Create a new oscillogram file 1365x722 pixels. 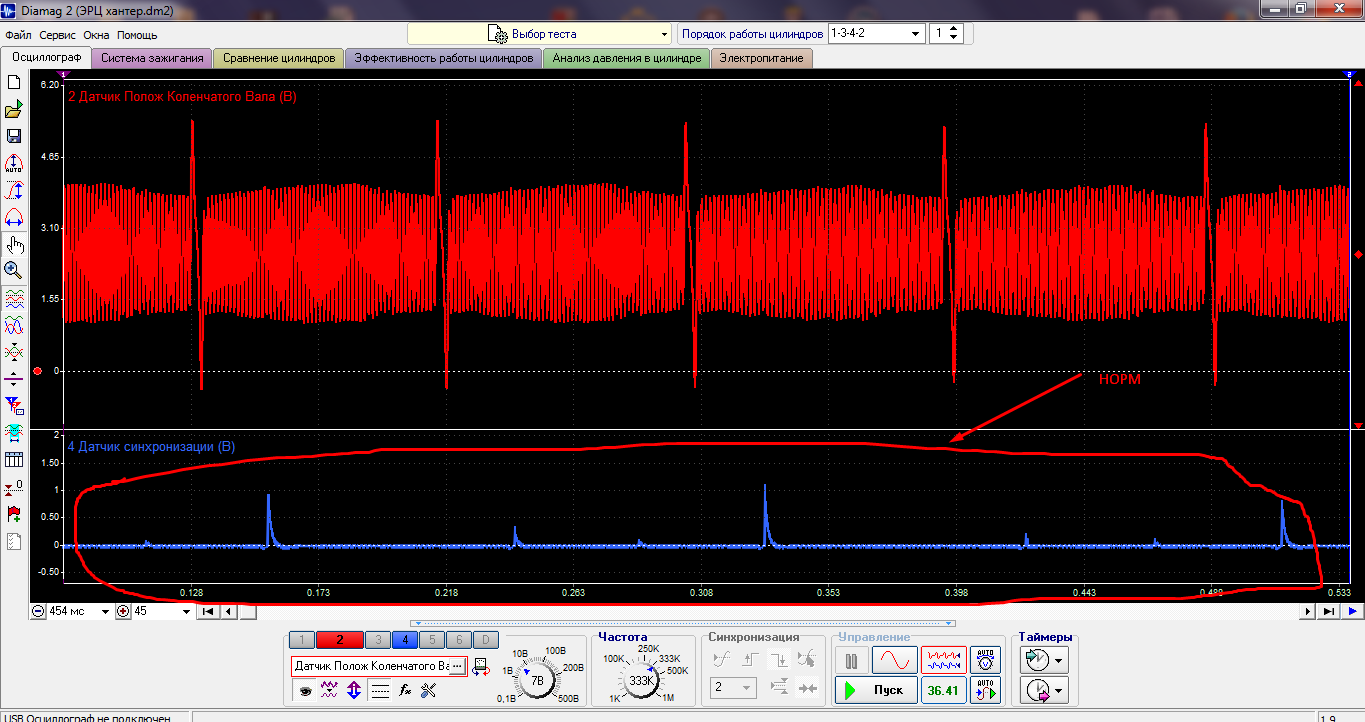tap(14, 82)
